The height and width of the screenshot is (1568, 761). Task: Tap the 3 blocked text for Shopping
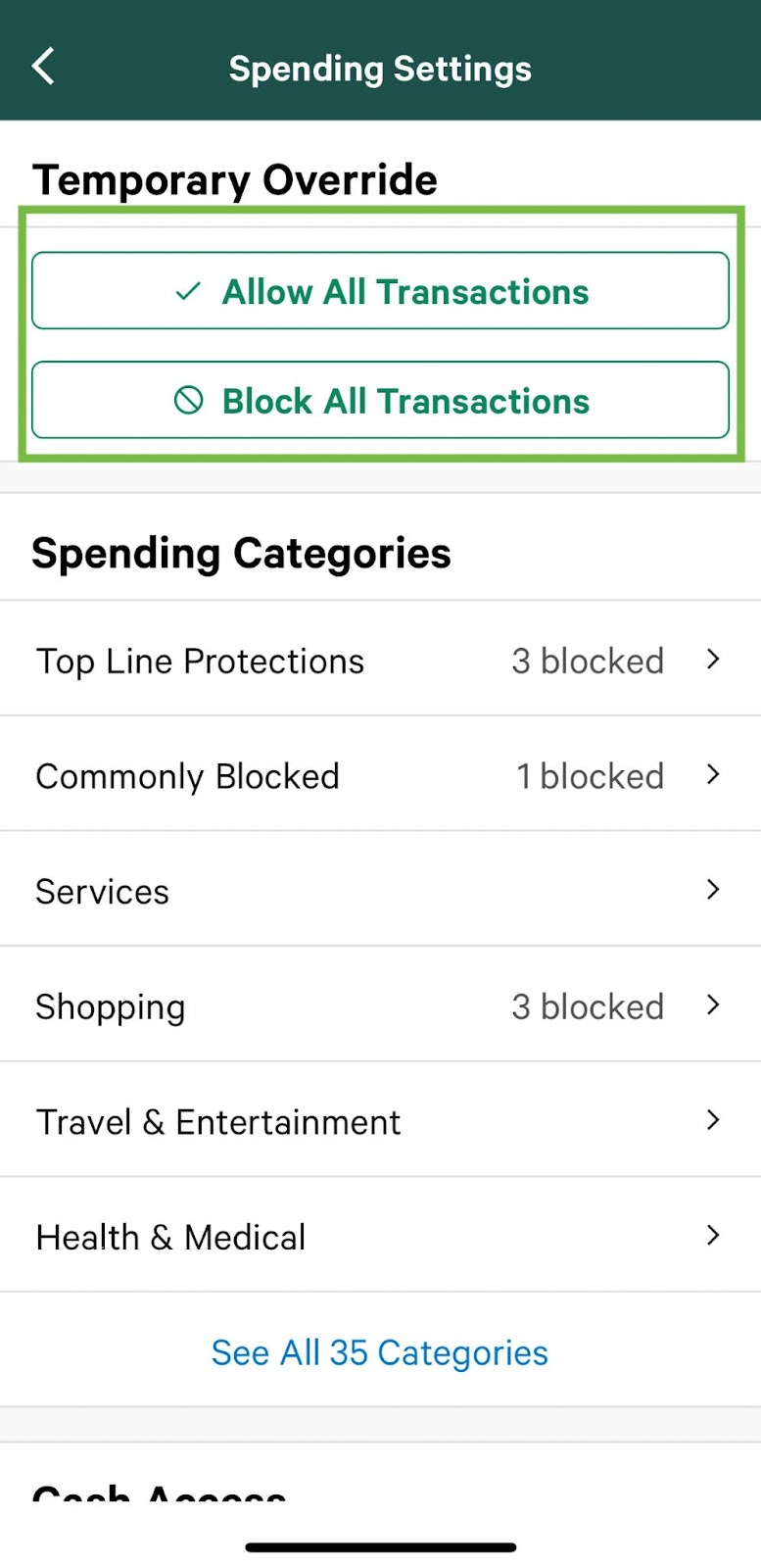click(x=588, y=1007)
